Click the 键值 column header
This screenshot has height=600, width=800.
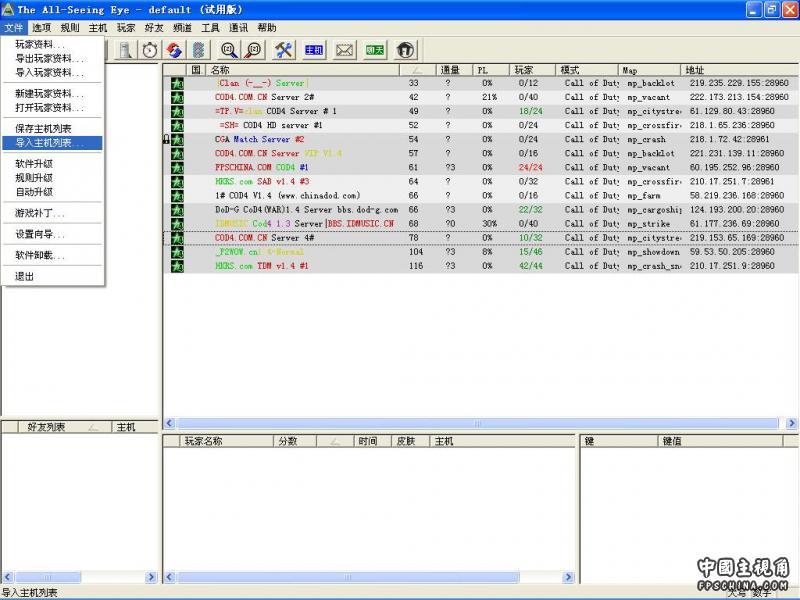coord(719,441)
